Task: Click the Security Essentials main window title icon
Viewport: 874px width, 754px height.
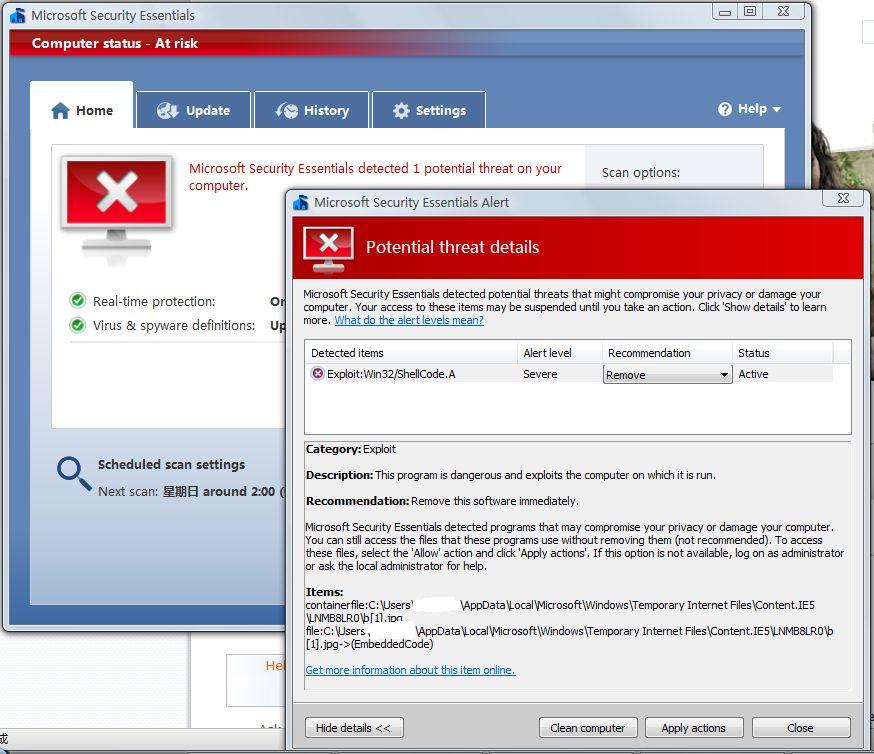Action: click(18, 15)
